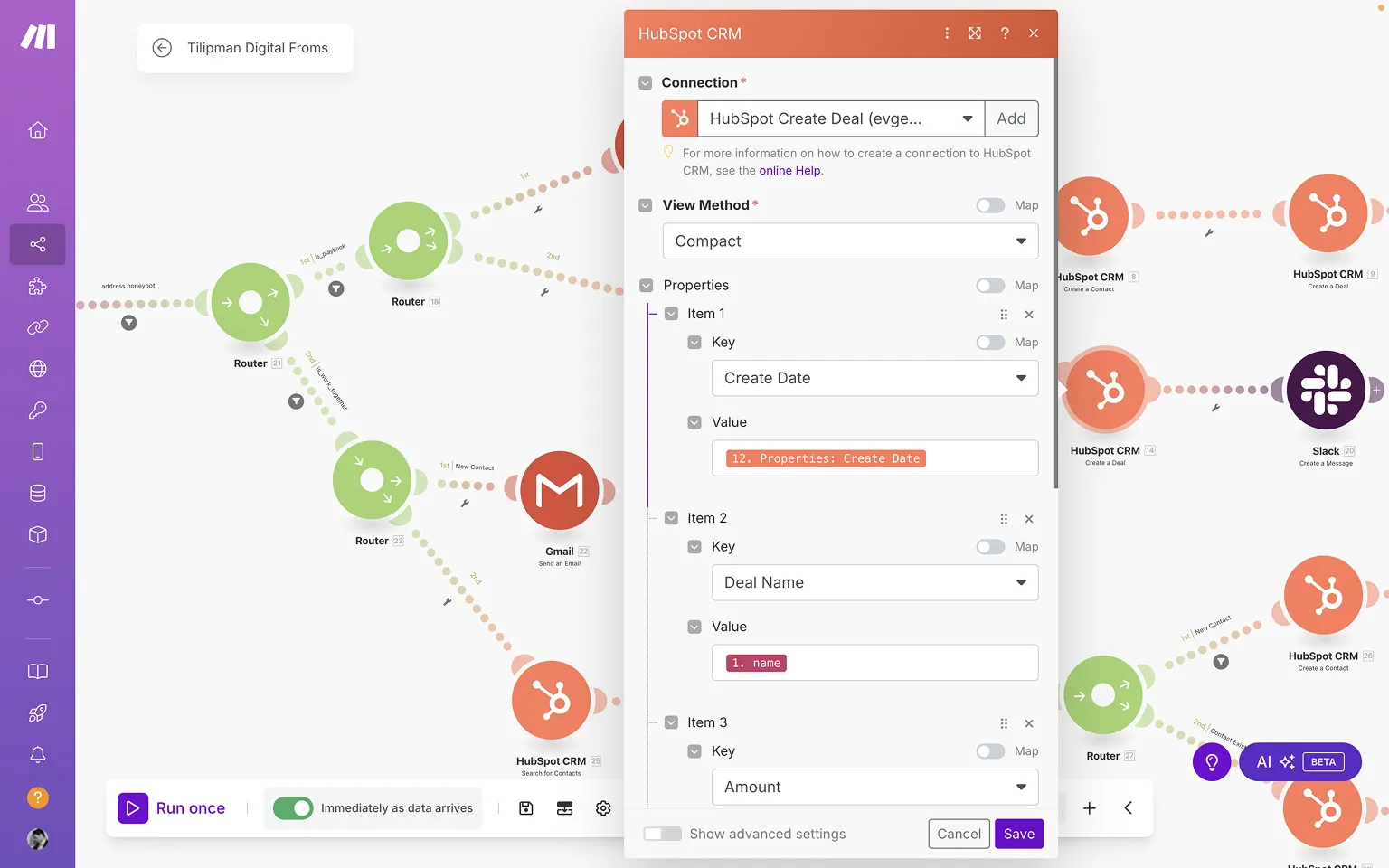
Task: Collapse the Connection section checkbox
Action: [646, 82]
